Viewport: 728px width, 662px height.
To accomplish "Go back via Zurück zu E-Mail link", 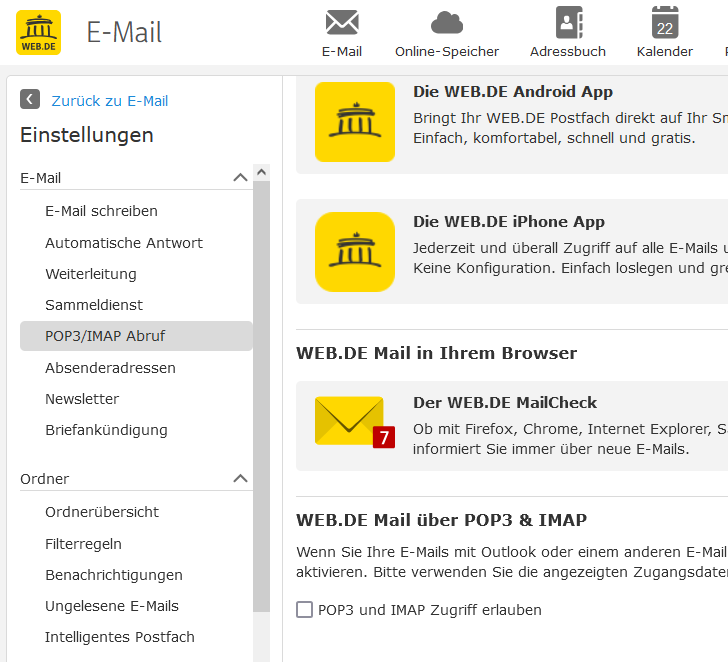I will click(x=110, y=101).
